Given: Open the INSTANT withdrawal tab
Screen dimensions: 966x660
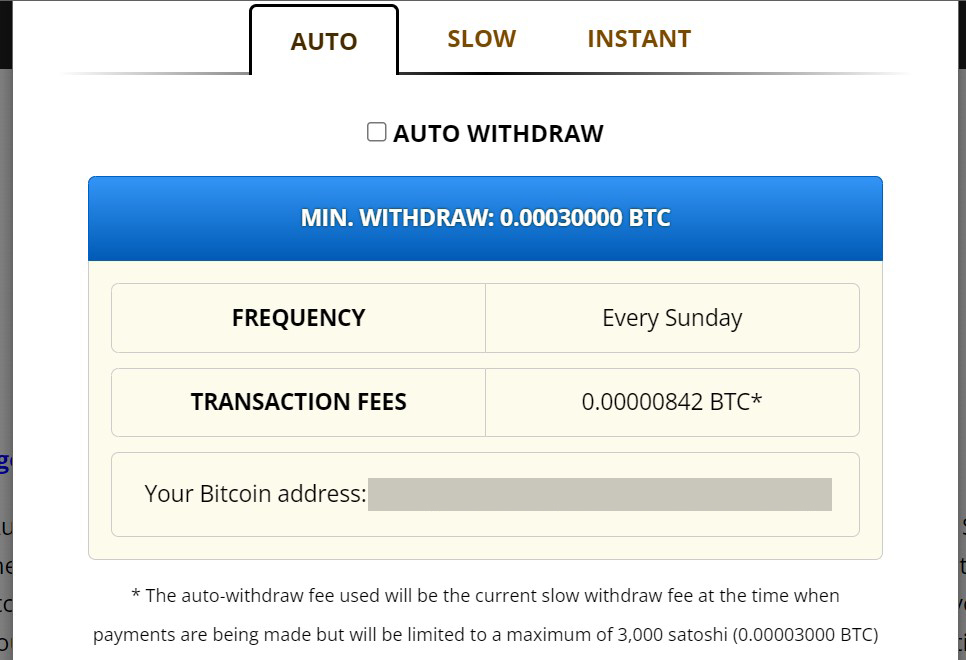Looking at the screenshot, I should tap(638, 38).
